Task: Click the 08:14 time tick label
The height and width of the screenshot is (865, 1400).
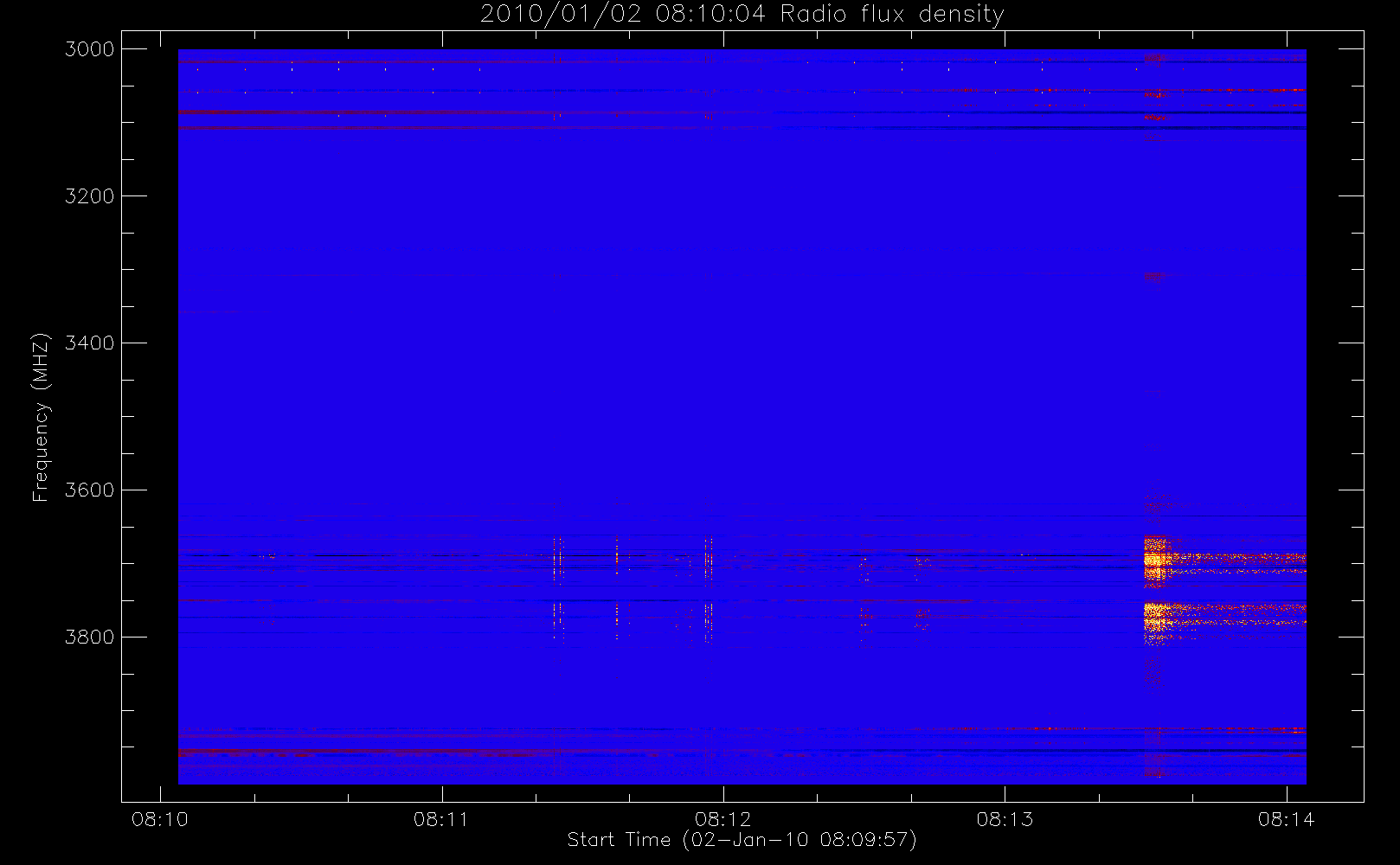Action: 1287,819
